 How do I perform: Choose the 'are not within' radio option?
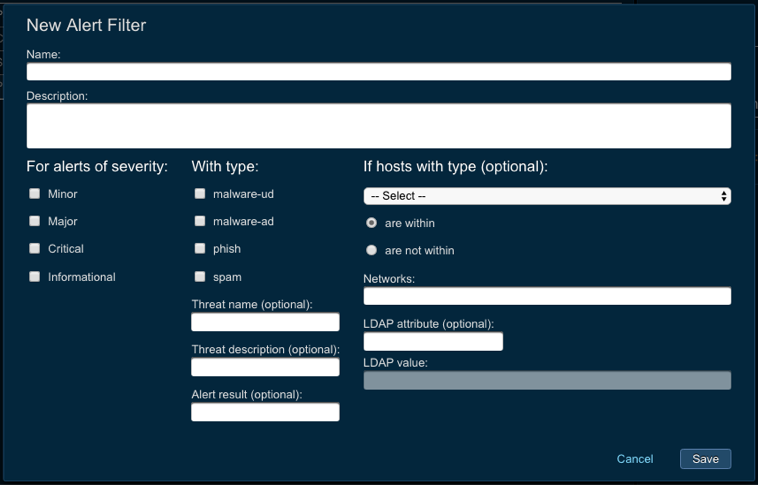372,250
